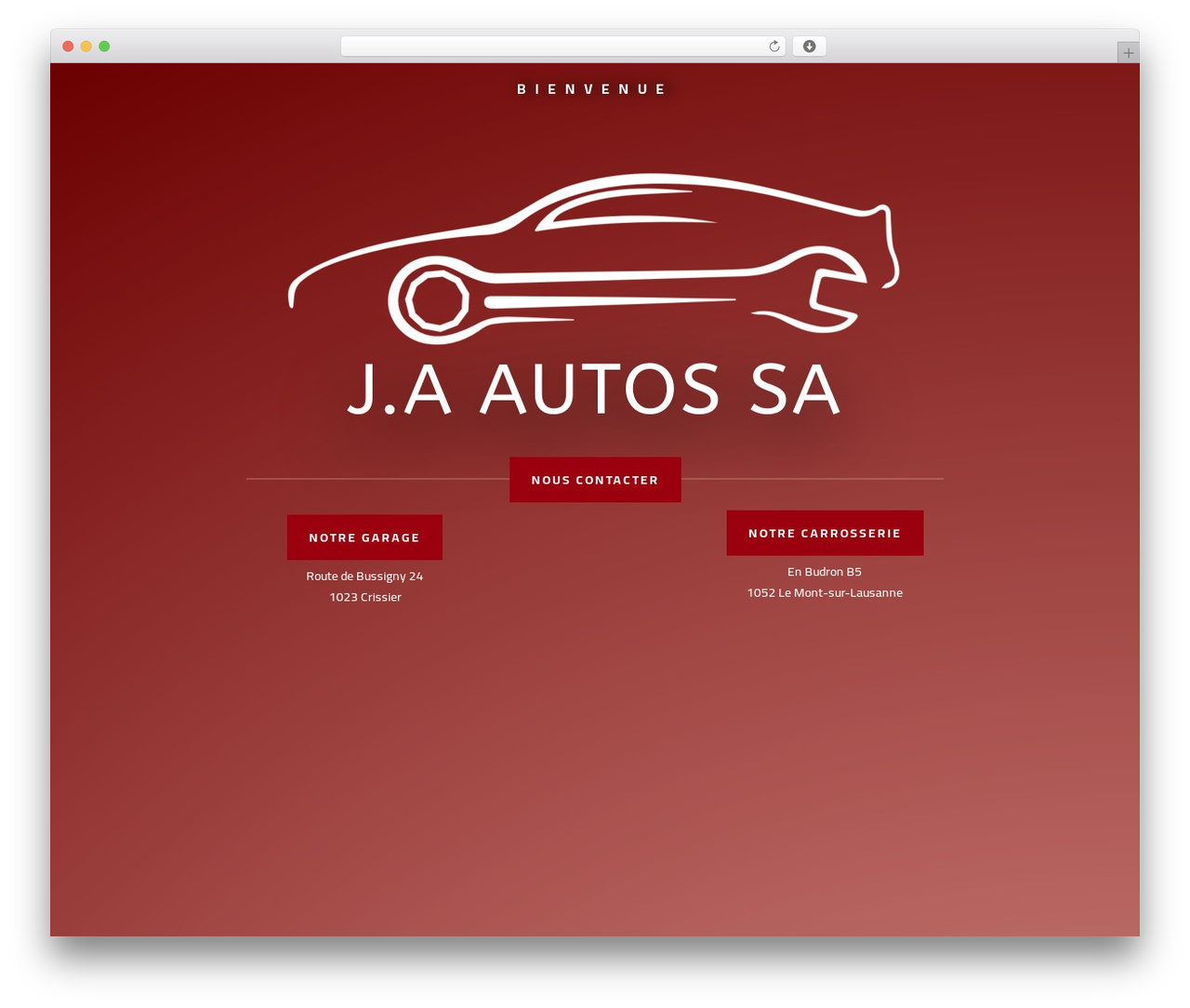Click the J.A AUTOS SA title
Viewport: 1190px width, 1008px height.
coord(593,390)
